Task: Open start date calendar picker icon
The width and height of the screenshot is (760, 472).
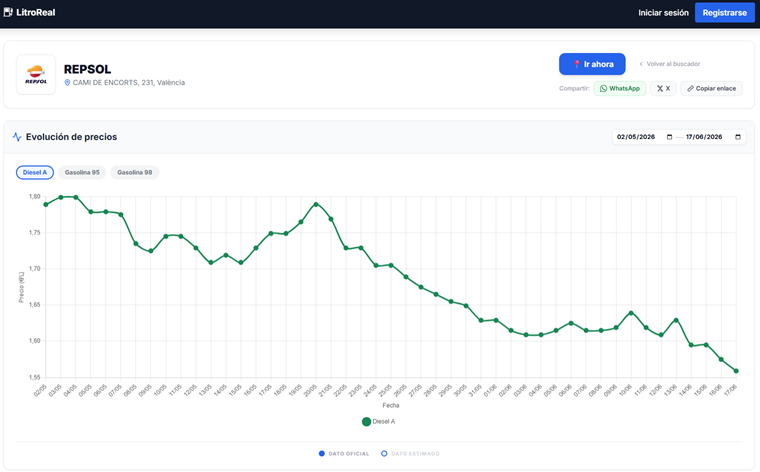Action: coord(669,137)
